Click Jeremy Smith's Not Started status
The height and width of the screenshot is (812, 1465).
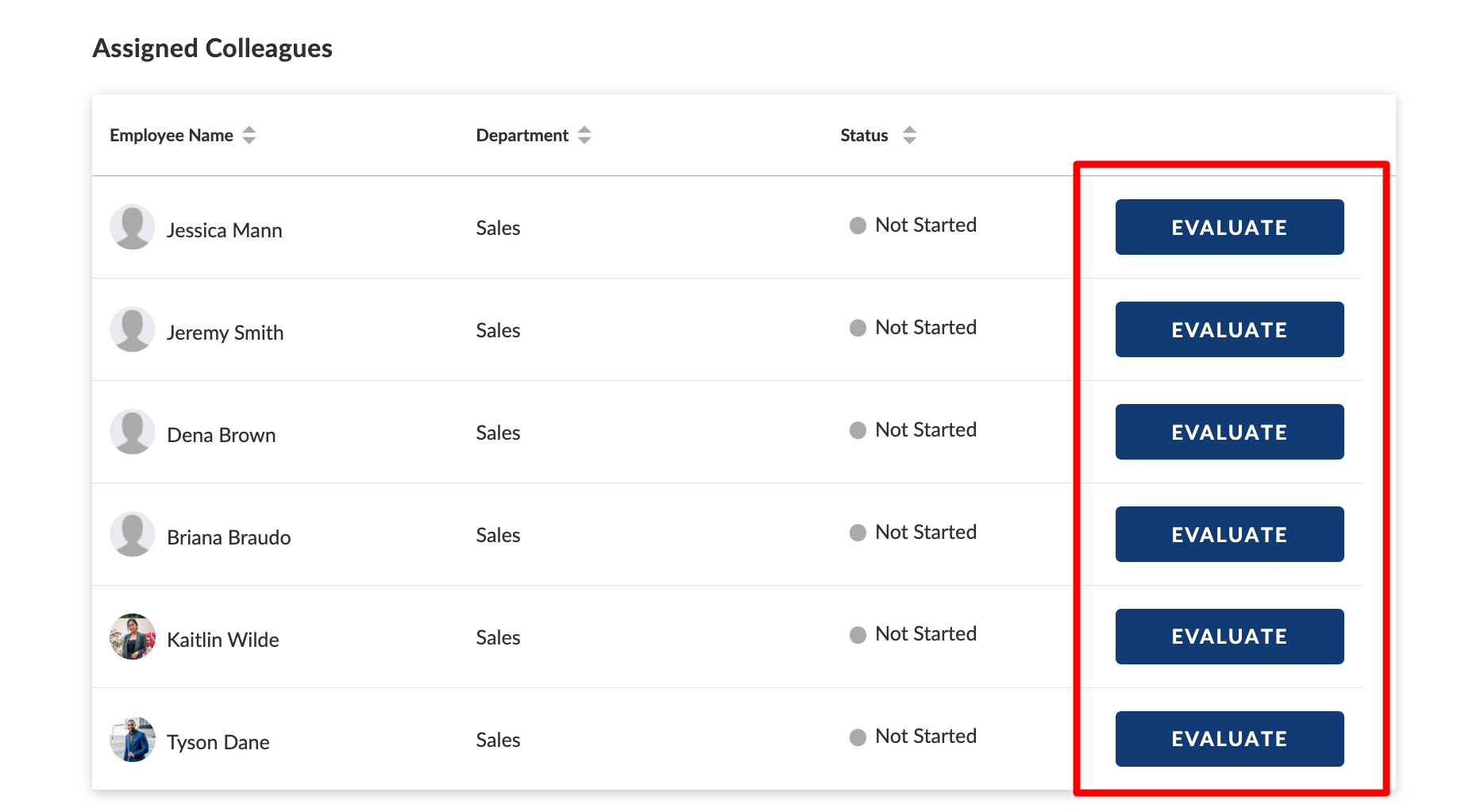913,328
